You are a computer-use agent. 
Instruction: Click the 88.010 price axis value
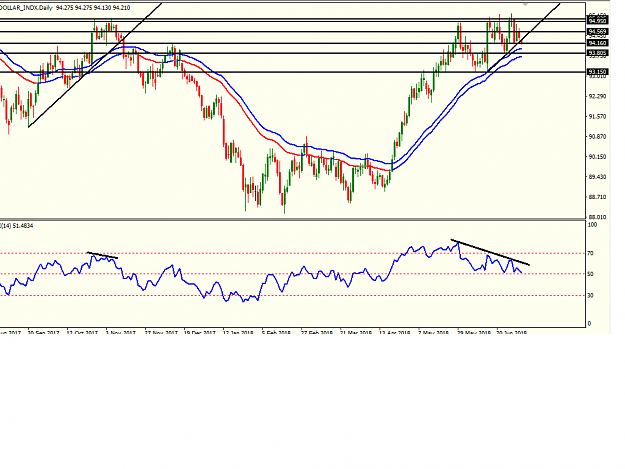tap(597, 217)
